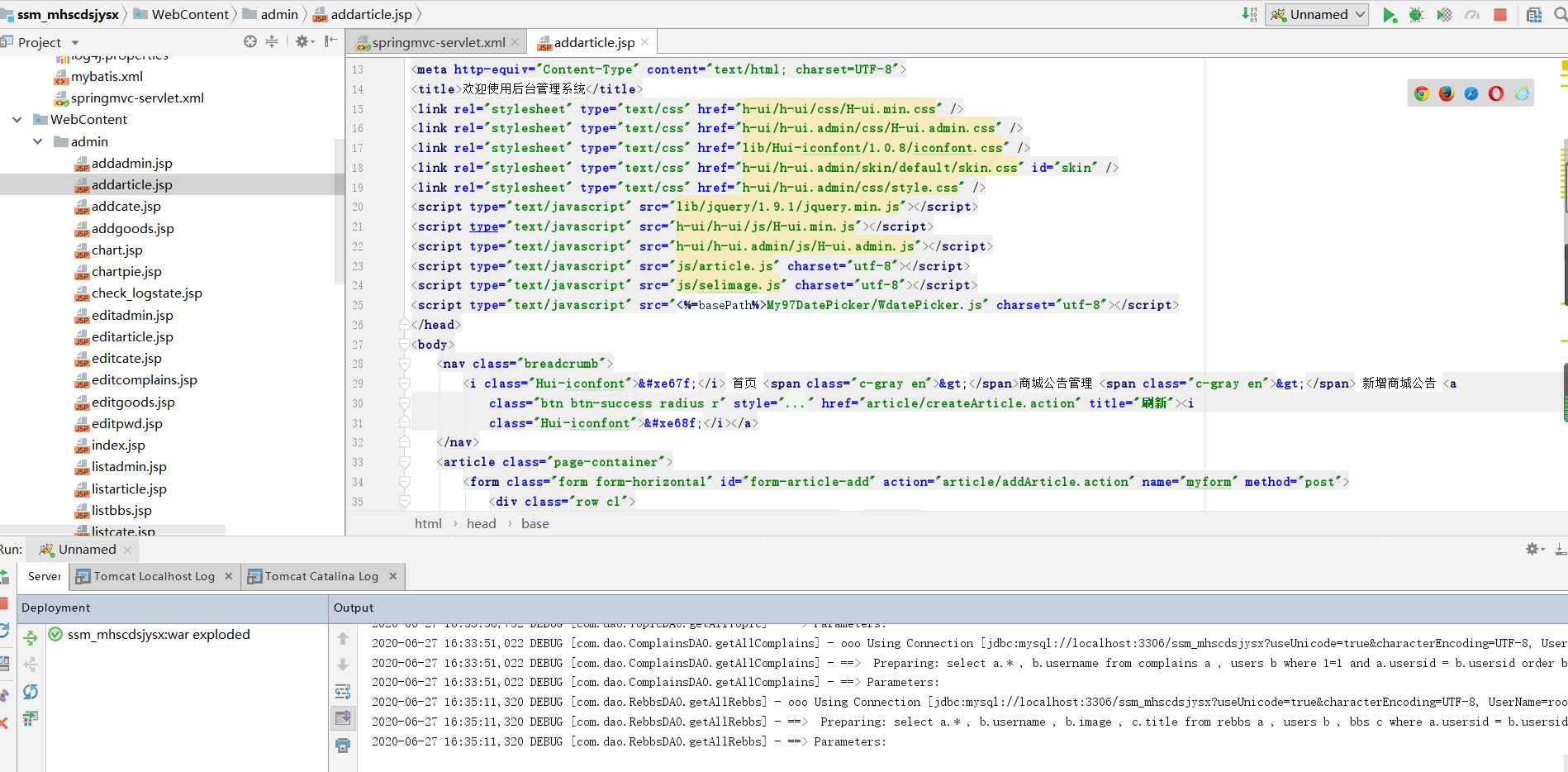1568x772 pixels.
Task: Fold the head closing tag at line 26
Action: click(x=404, y=325)
